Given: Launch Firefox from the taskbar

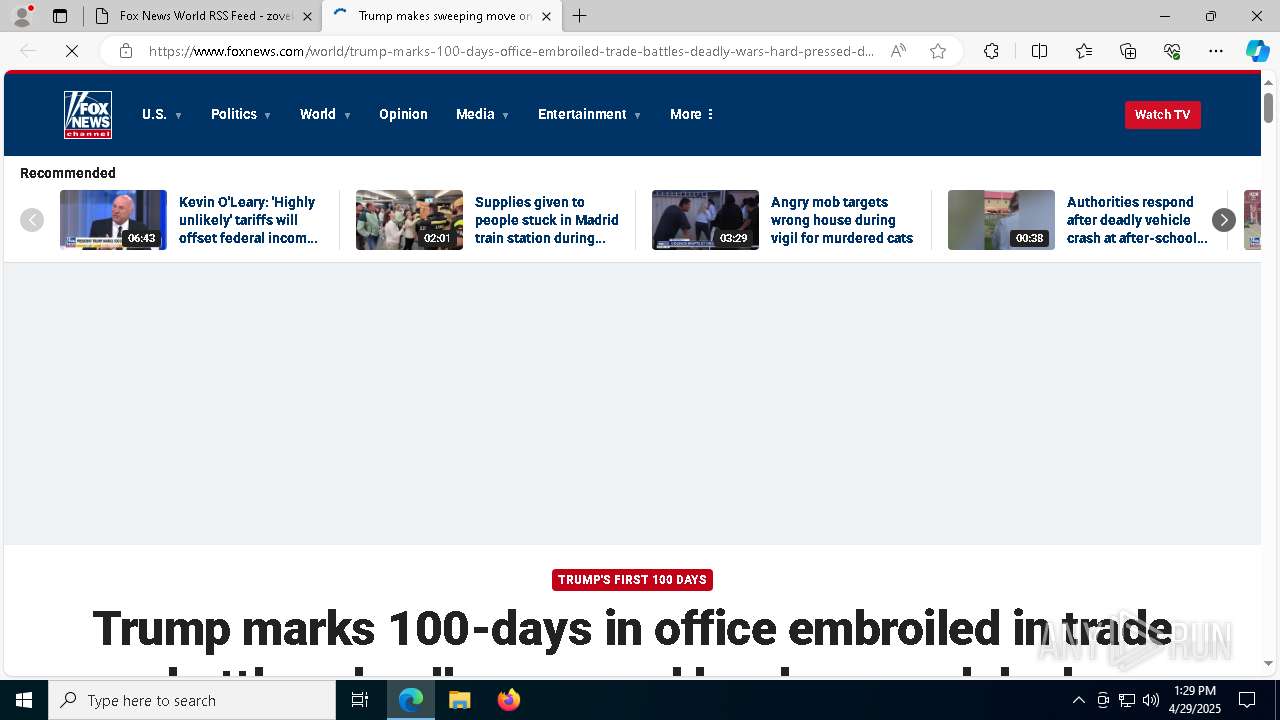Looking at the screenshot, I should [508, 700].
